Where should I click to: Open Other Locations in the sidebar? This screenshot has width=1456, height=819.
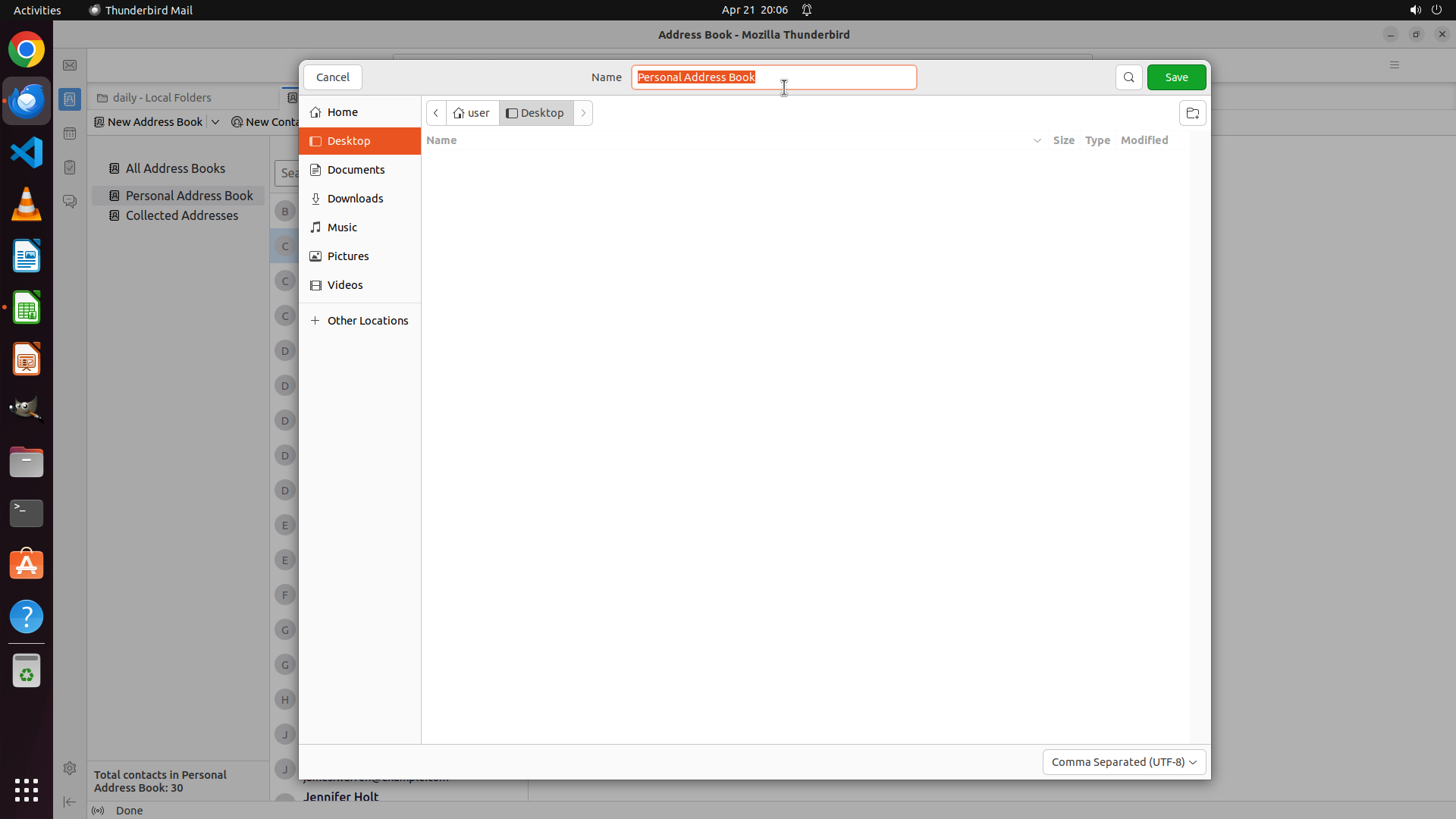pyautogui.click(x=367, y=321)
